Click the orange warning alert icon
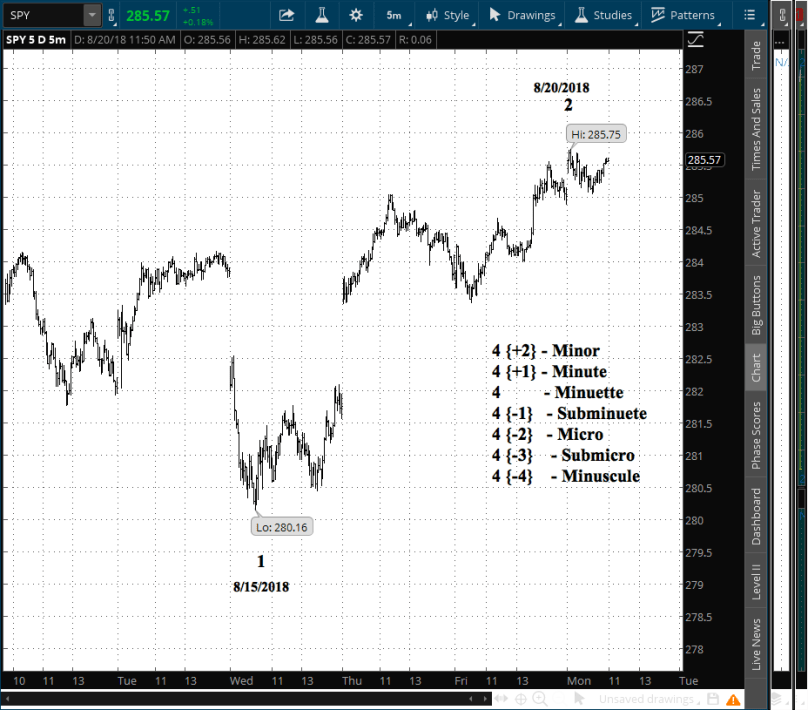The image size is (808, 710). click(x=735, y=698)
